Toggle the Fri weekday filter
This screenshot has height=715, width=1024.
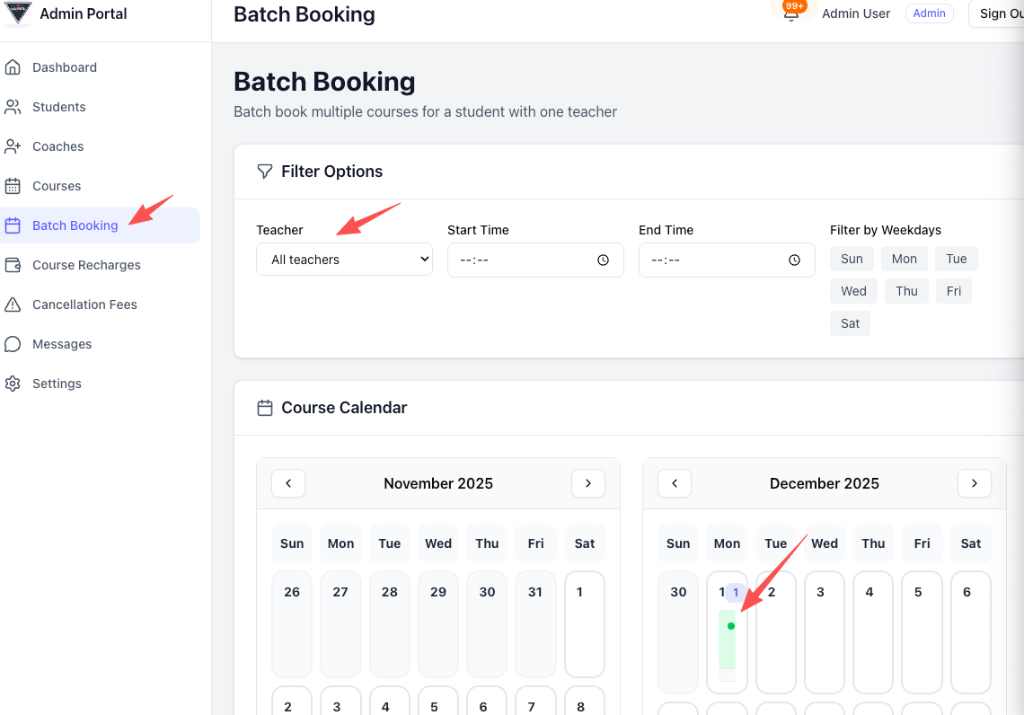pos(953,290)
